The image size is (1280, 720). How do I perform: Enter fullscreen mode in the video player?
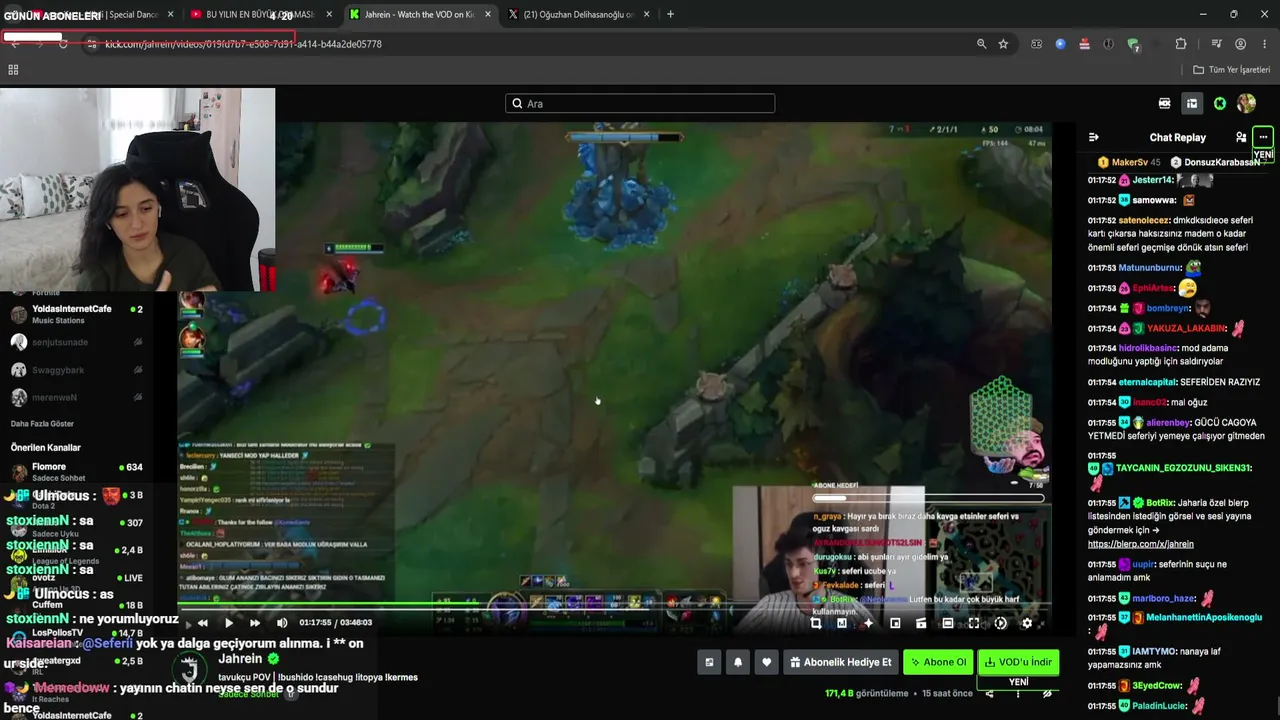(x=974, y=623)
